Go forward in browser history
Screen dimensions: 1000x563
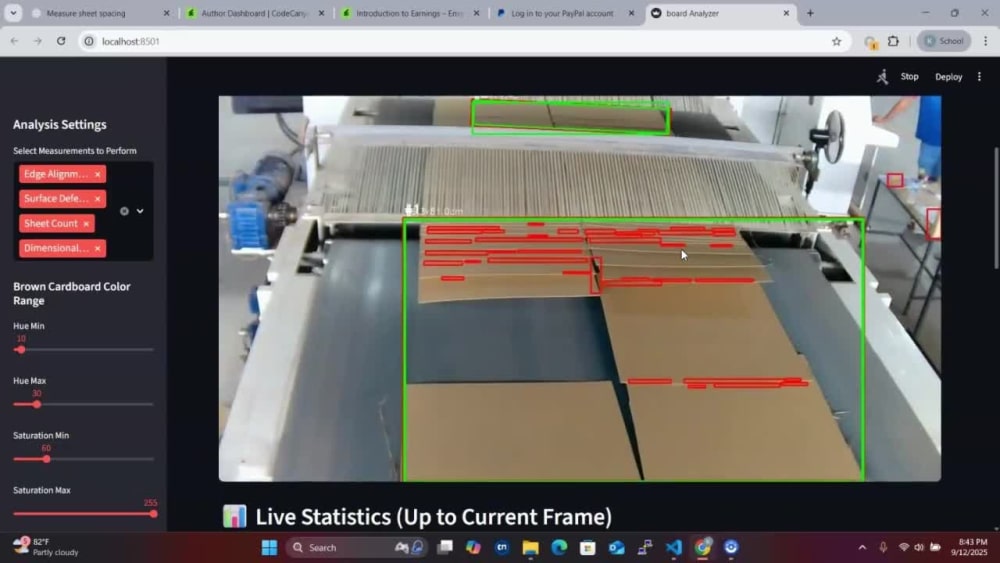38,41
